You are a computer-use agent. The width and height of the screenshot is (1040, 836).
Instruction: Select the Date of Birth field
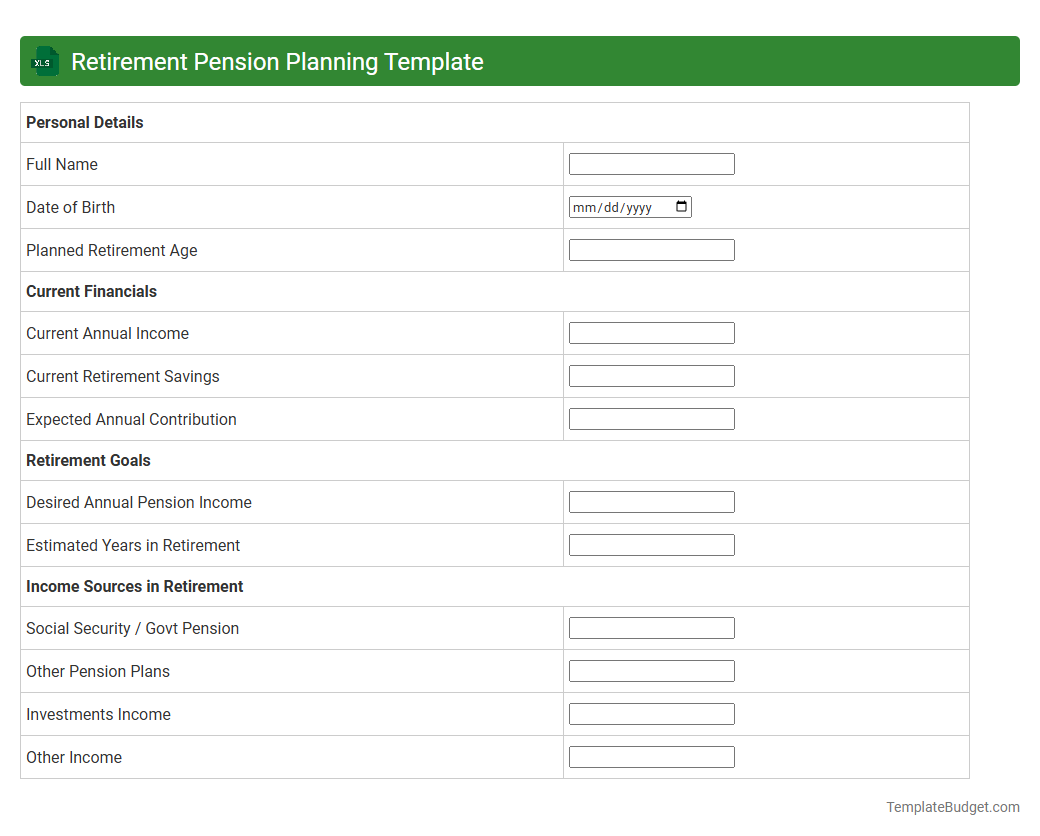coord(620,206)
